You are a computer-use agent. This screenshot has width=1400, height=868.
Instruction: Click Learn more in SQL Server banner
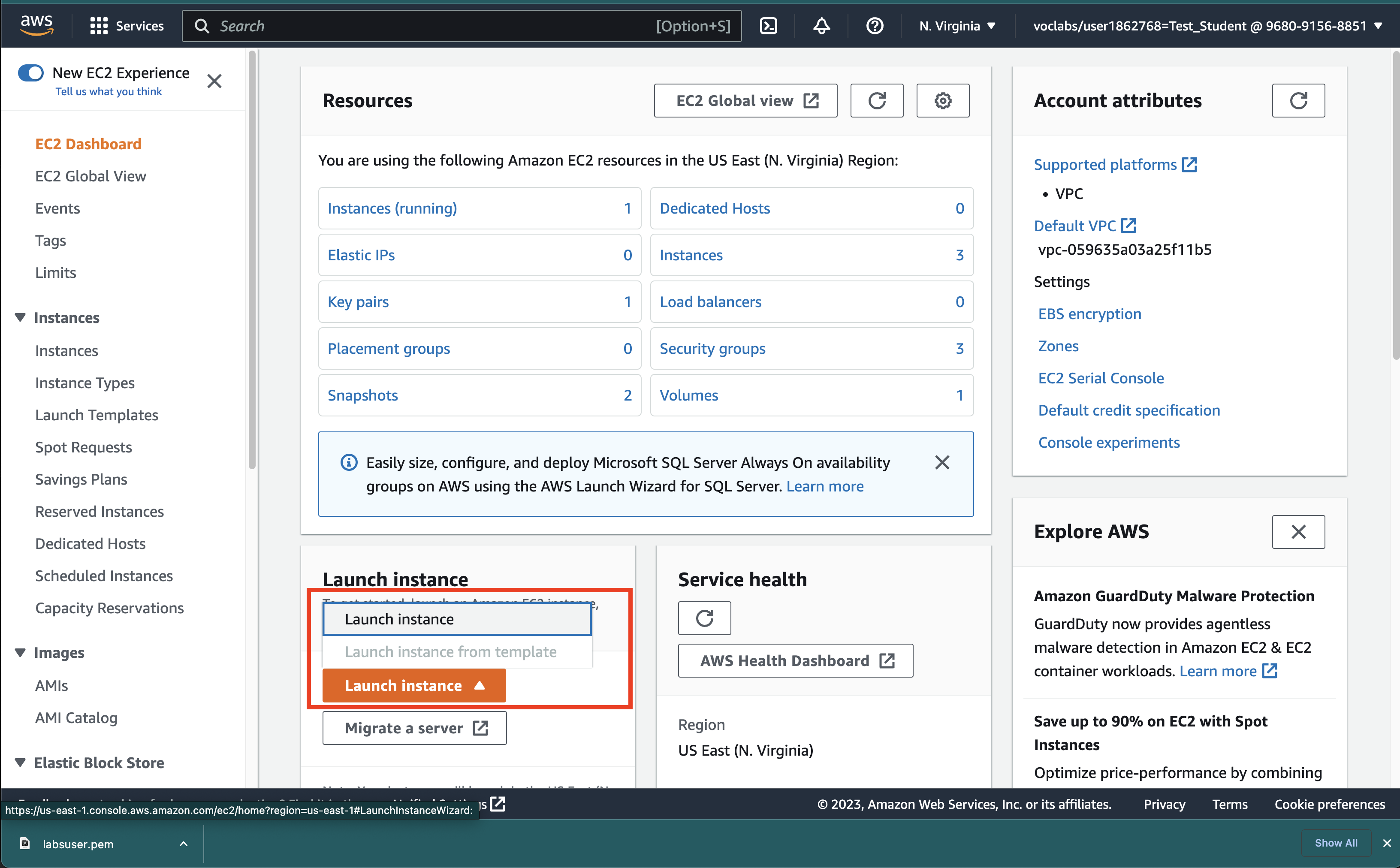click(824, 486)
